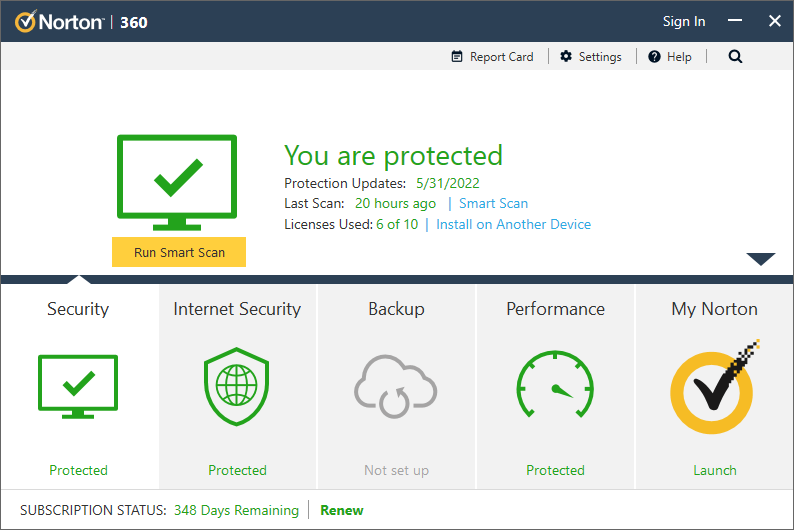Click the Backup cloud icon
Screen dimensions: 794x530
tap(396, 387)
